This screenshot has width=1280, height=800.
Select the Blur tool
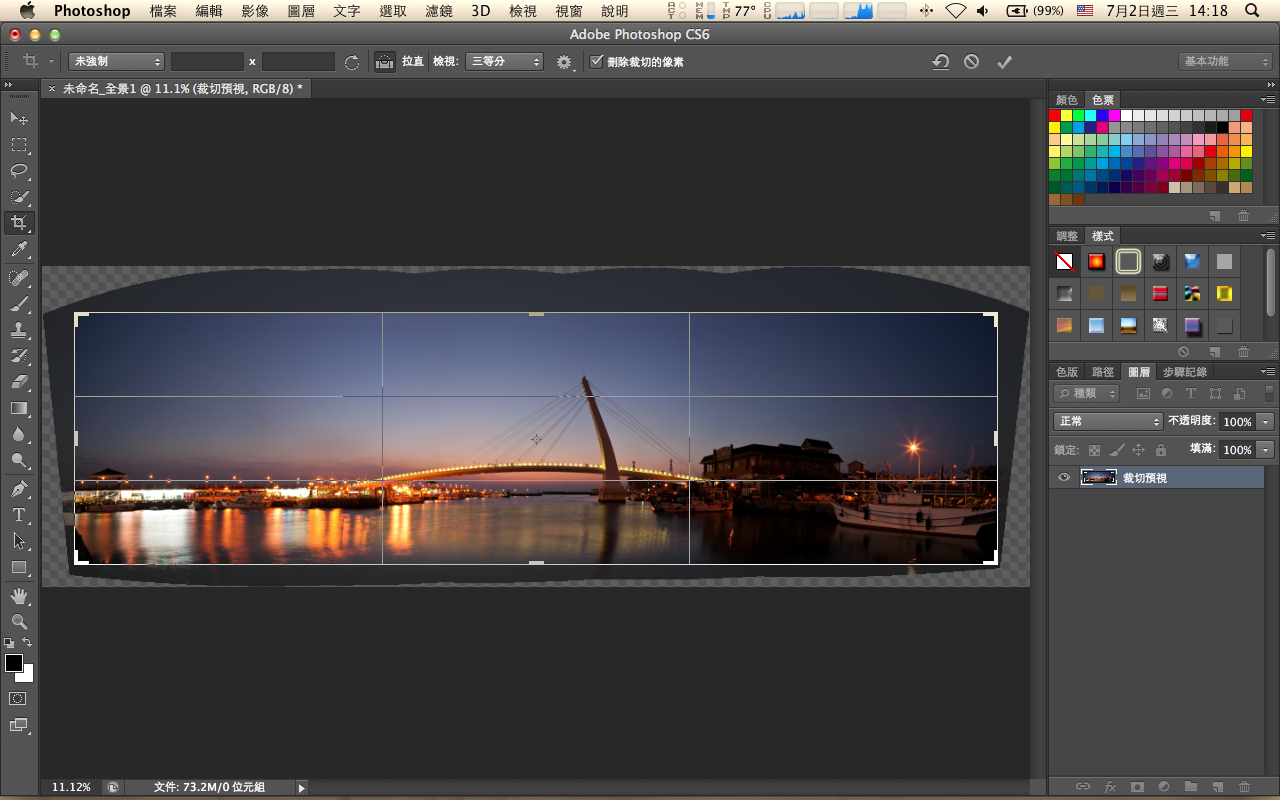click(19, 434)
